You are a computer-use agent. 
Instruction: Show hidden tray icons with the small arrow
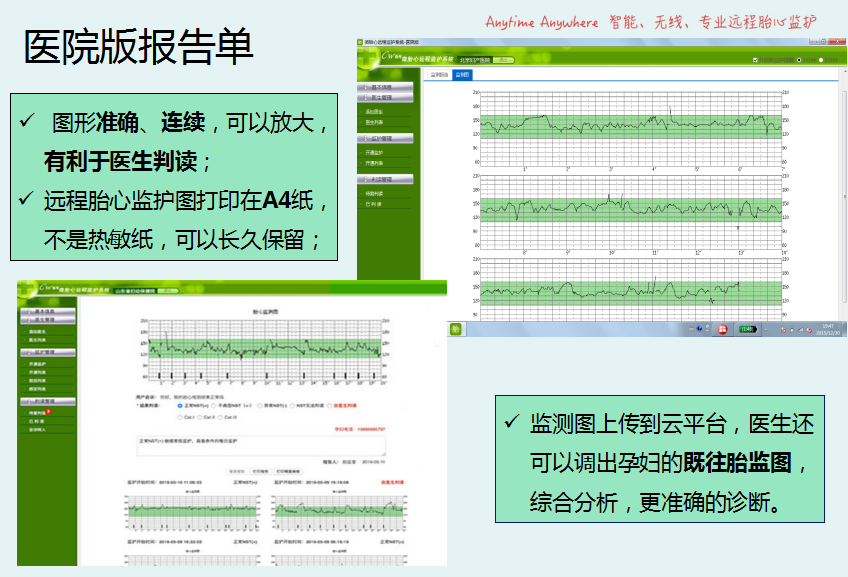[766, 330]
